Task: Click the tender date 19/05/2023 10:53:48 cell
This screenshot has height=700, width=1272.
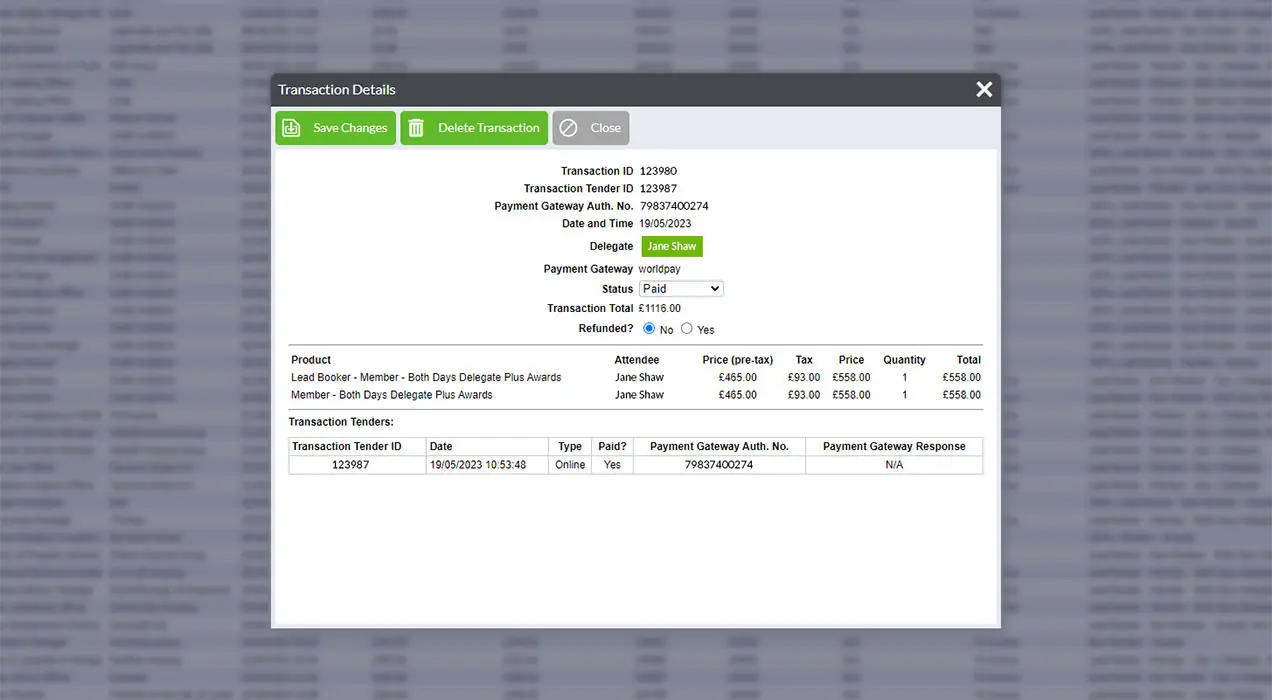Action: (478, 465)
